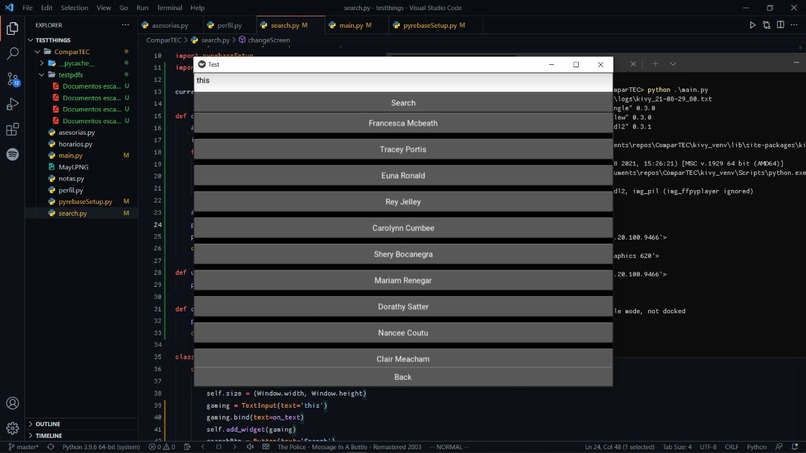This screenshot has width=806, height=453.
Task: Click the Euna Ronald button
Action: pyautogui.click(x=403, y=175)
